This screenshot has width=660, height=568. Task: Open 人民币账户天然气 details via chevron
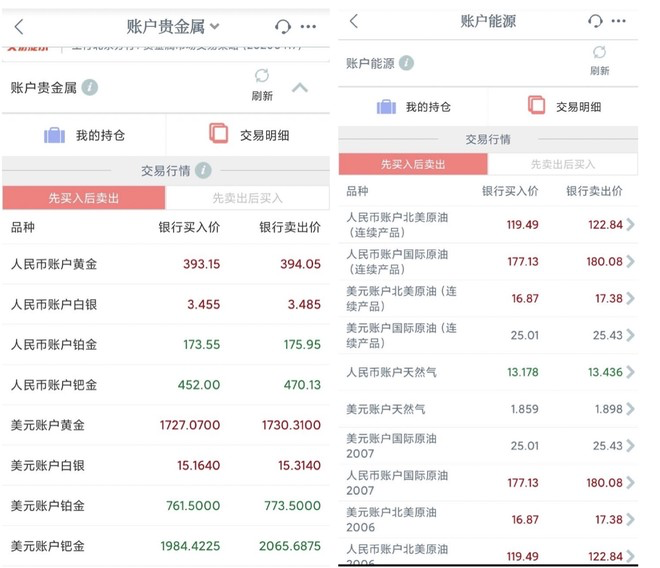(x=630, y=372)
